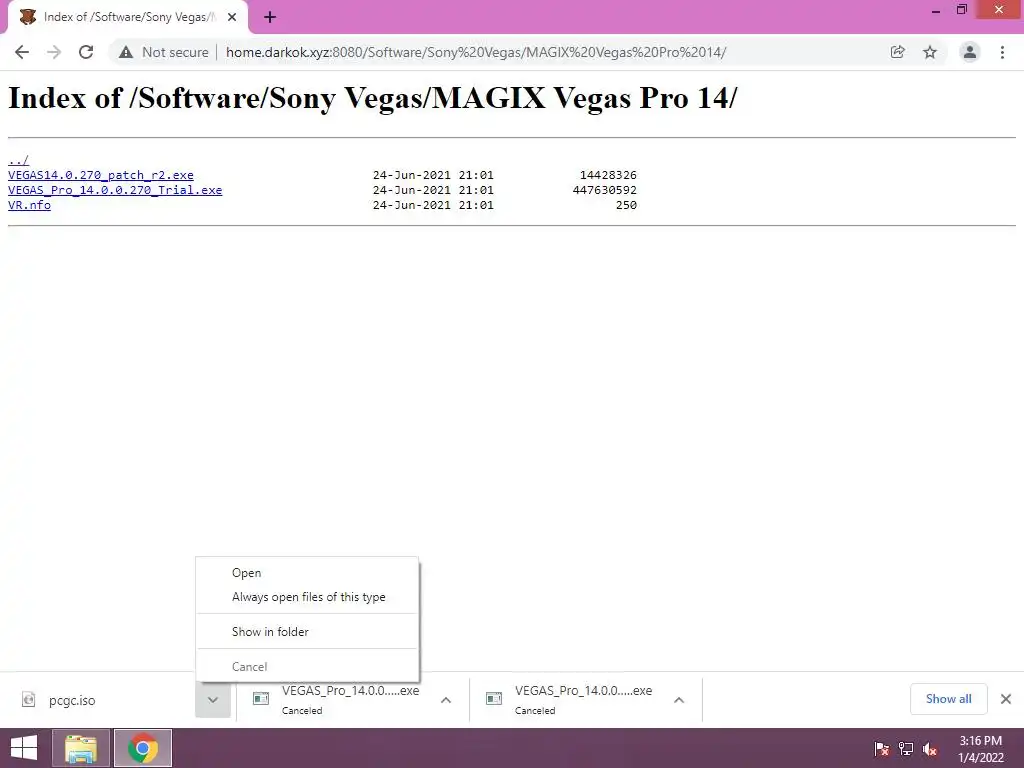Click the 447630592 file size text
Image resolution: width=1024 pixels, height=768 pixels.
(x=605, y=190)
